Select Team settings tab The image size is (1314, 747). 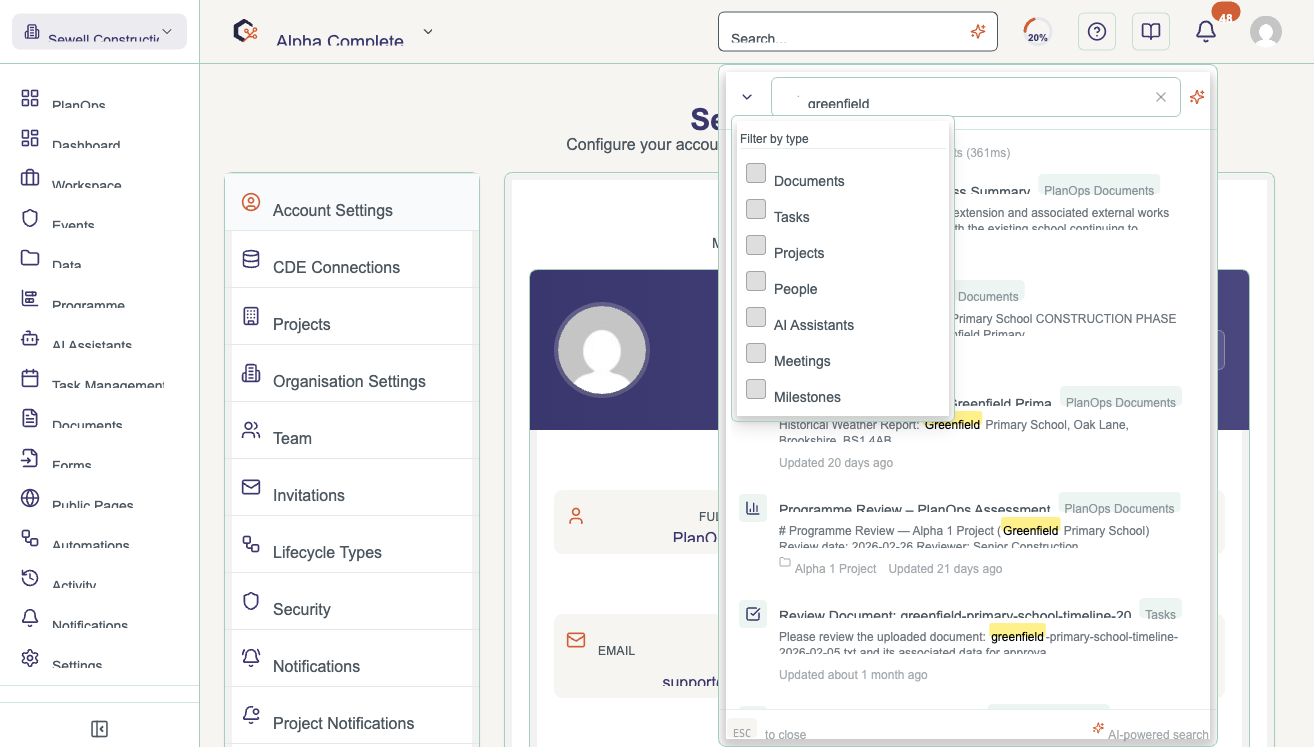coord(352,431)
